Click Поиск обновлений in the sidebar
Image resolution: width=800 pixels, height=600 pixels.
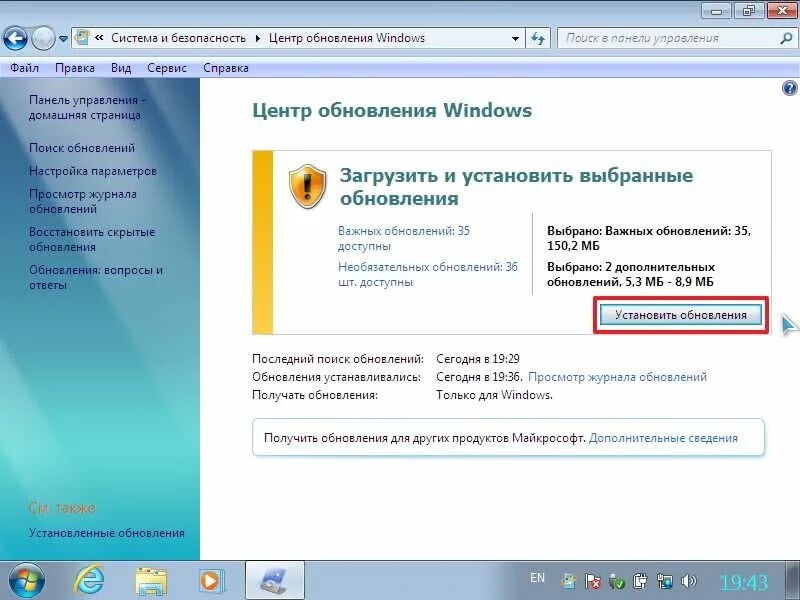pos(82,148)
